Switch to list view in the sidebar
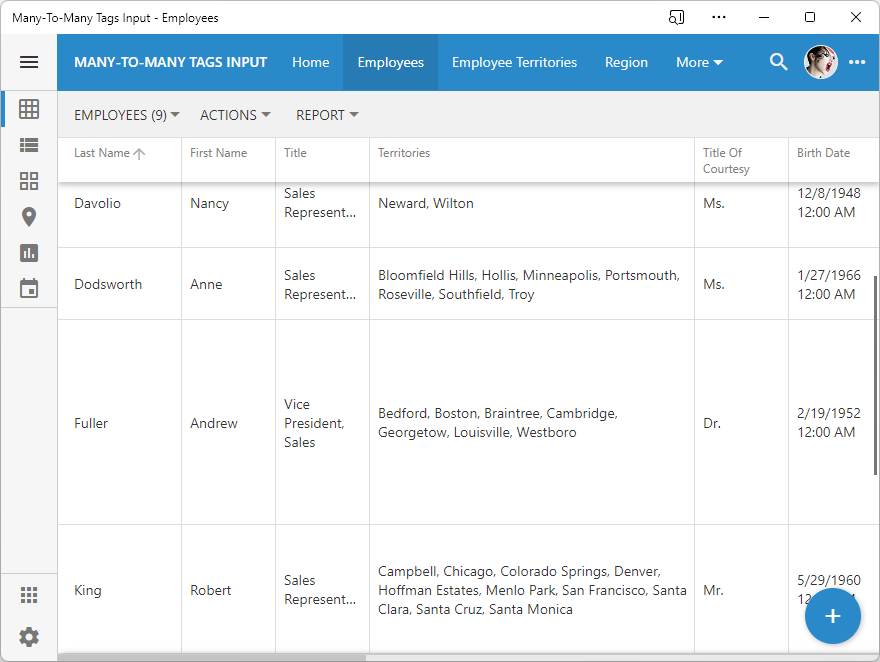Screen dimensions: 880x662 pyautogui.click(x=29, y=145)
